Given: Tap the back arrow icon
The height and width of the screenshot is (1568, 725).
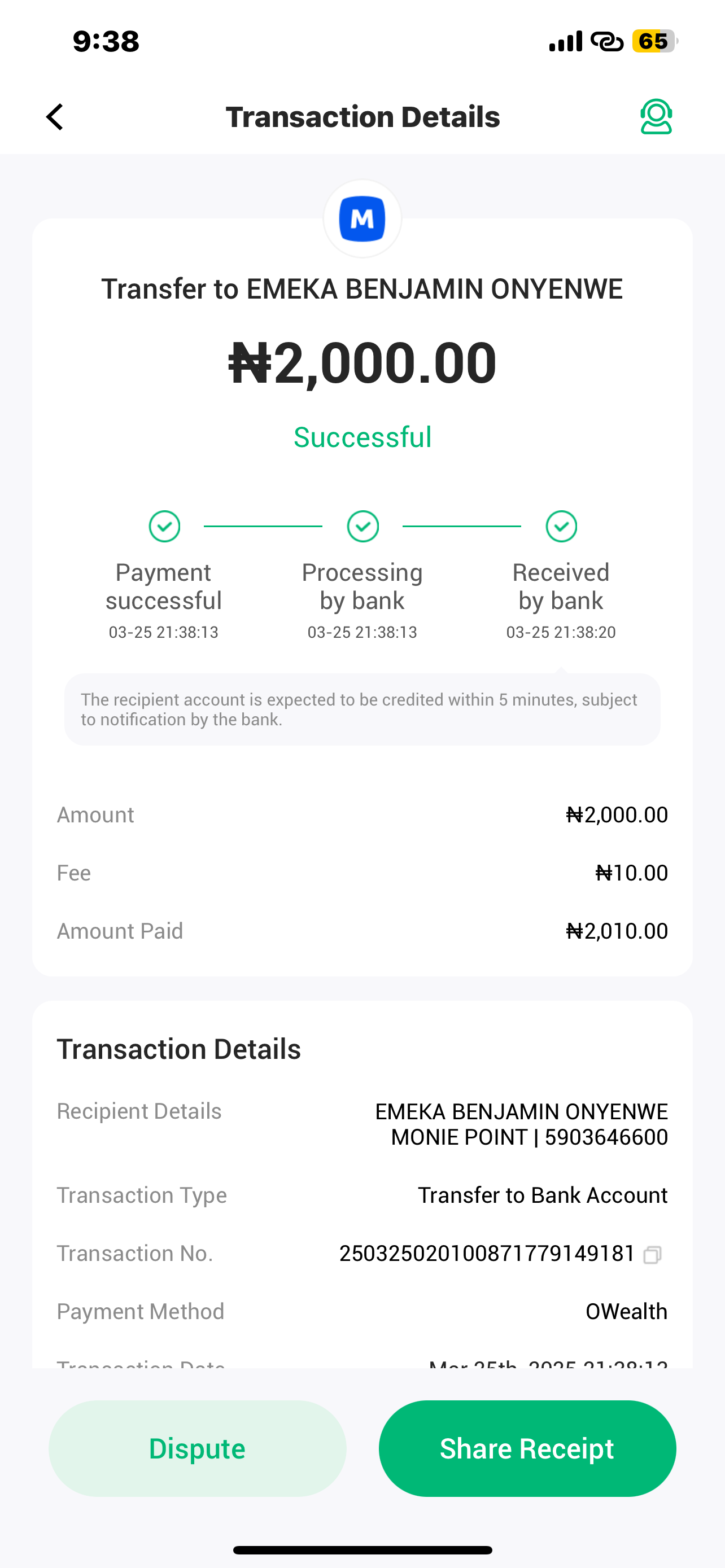Looking at the screenshot, I should [55, 117].
